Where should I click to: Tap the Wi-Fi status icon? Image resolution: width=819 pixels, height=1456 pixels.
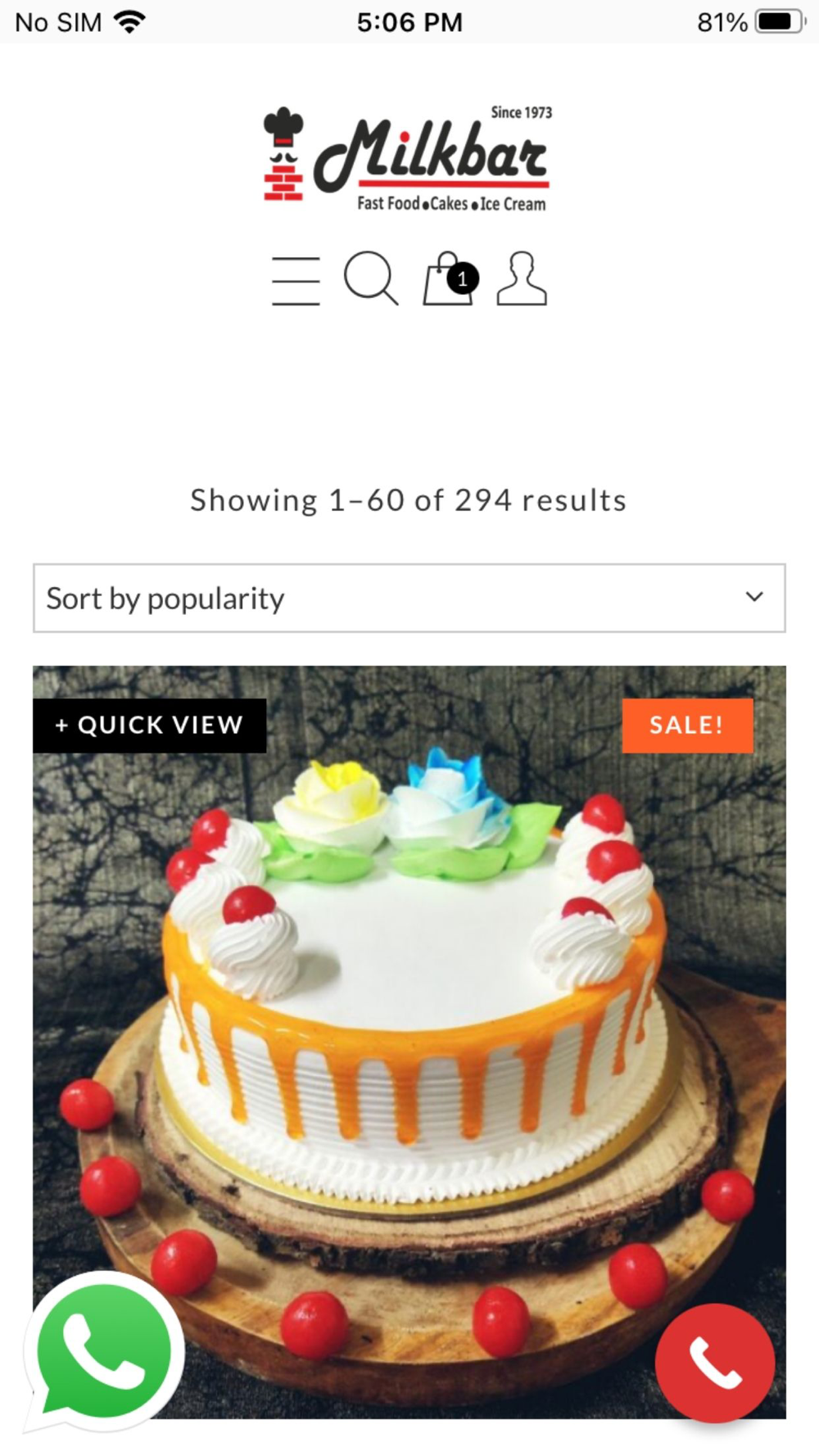click(x=129, y=22)
